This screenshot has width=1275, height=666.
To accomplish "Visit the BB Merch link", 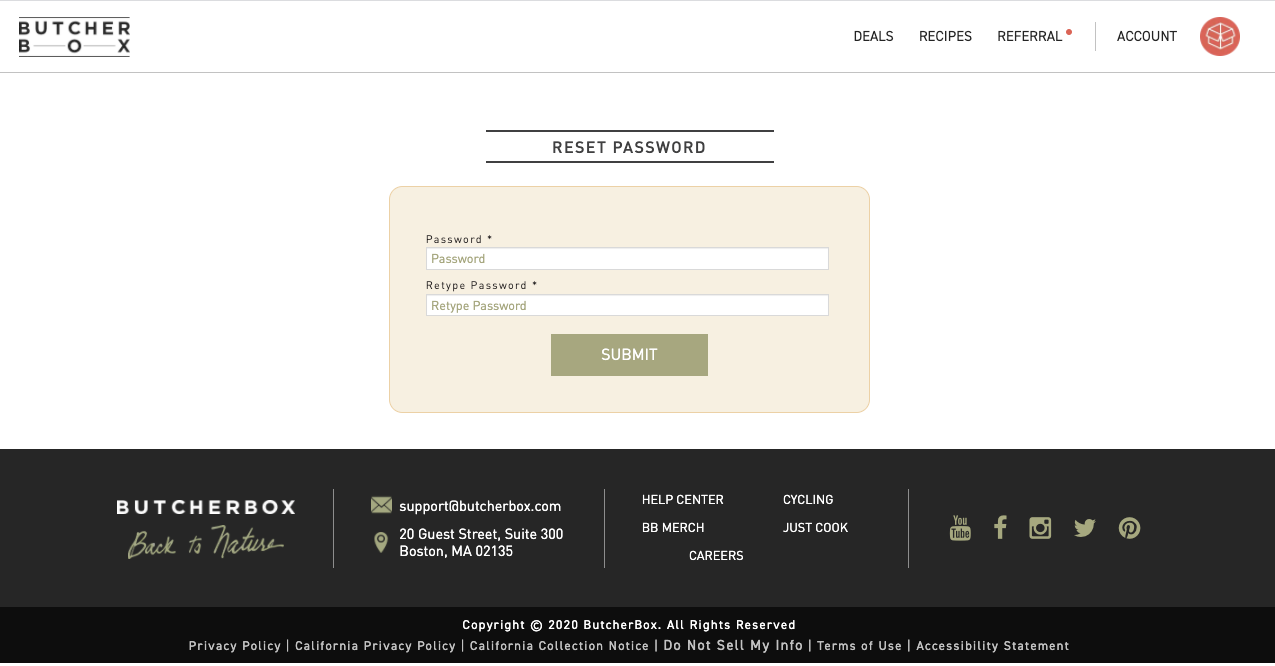I will (673, 528).
